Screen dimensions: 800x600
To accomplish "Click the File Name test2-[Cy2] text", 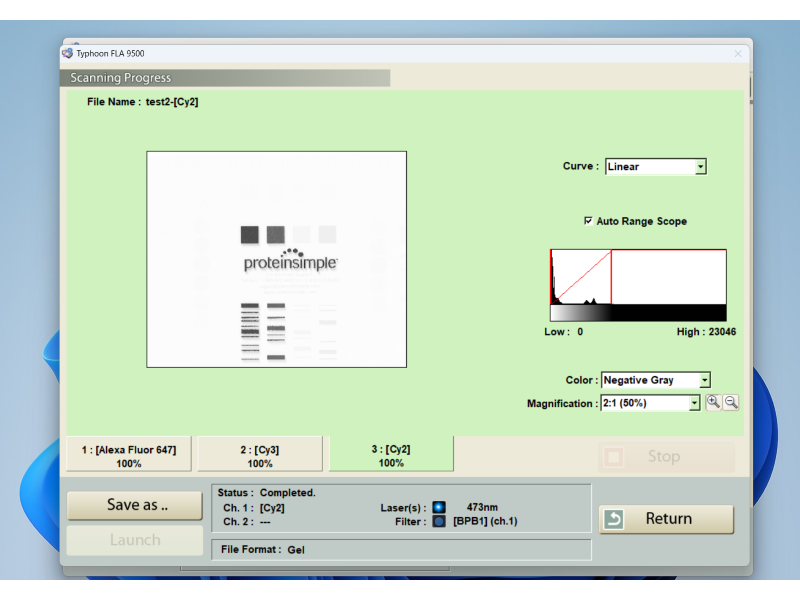I will click(142, 102).
